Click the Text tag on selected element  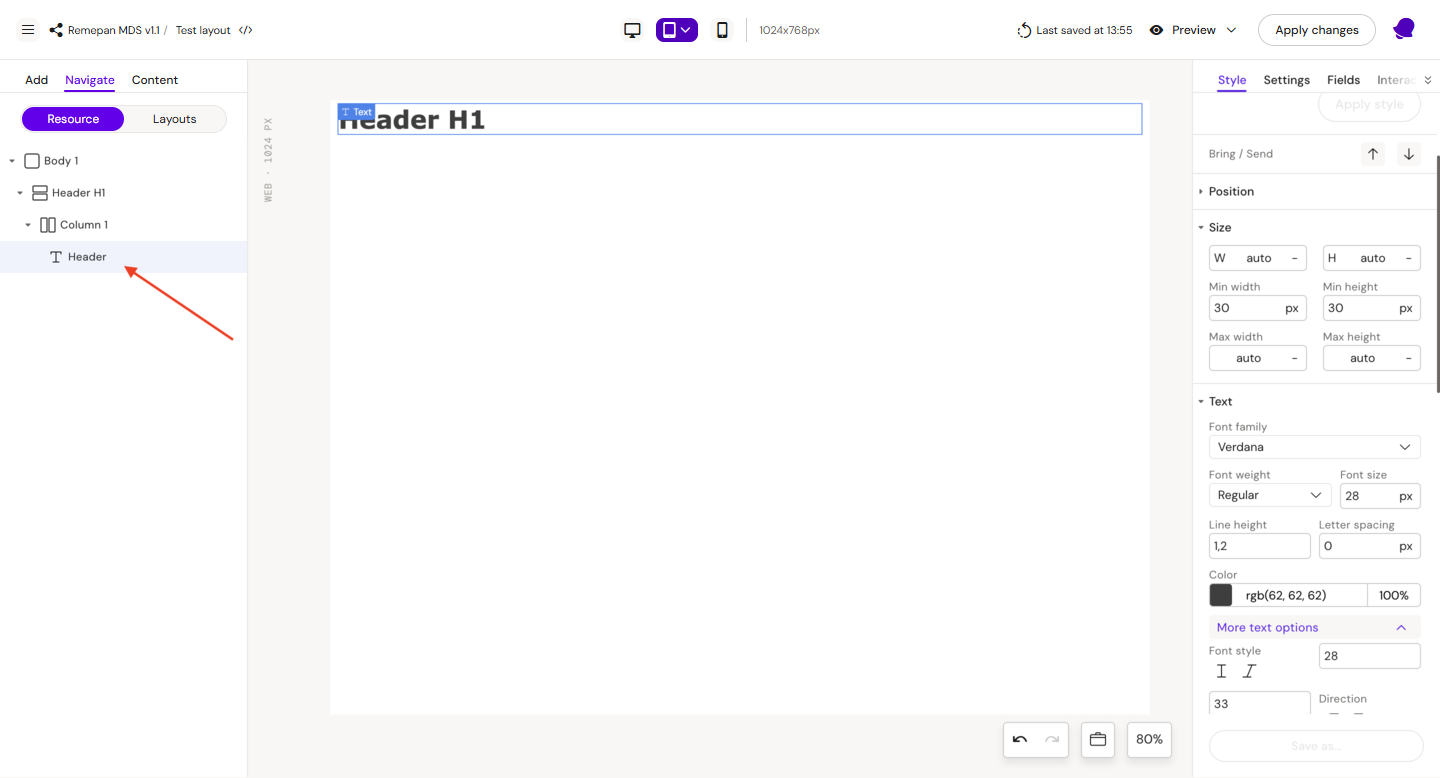pyautogui.click(x=356, y=112)
